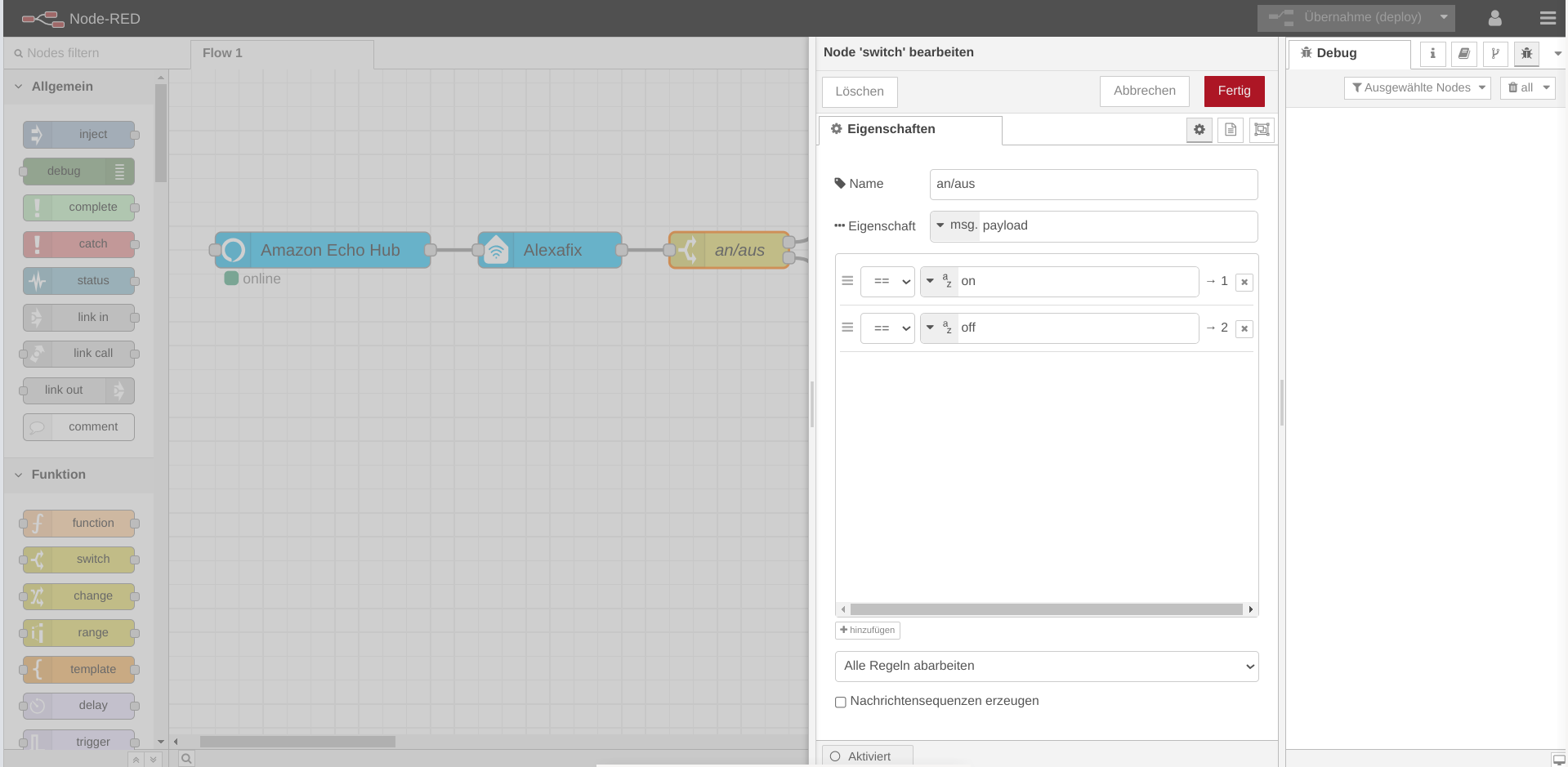Pick the comment node in palette

tap(78, 427)
